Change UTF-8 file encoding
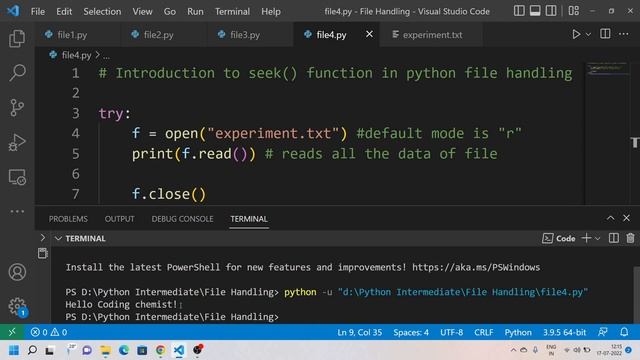Screen dimensions: 640x360 [451, 332]
